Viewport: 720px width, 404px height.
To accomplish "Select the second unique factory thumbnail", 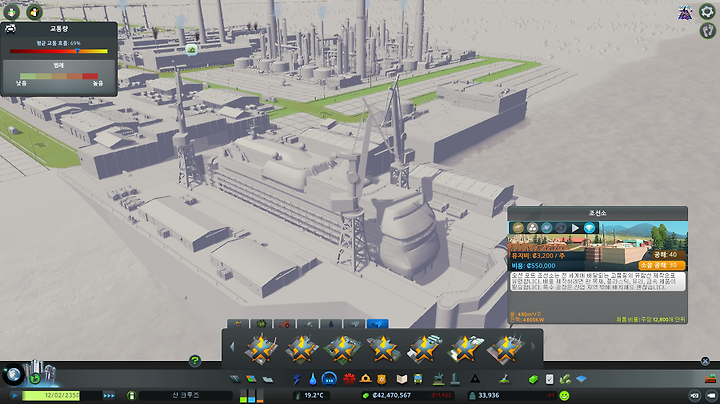I will tap(302, 349).
